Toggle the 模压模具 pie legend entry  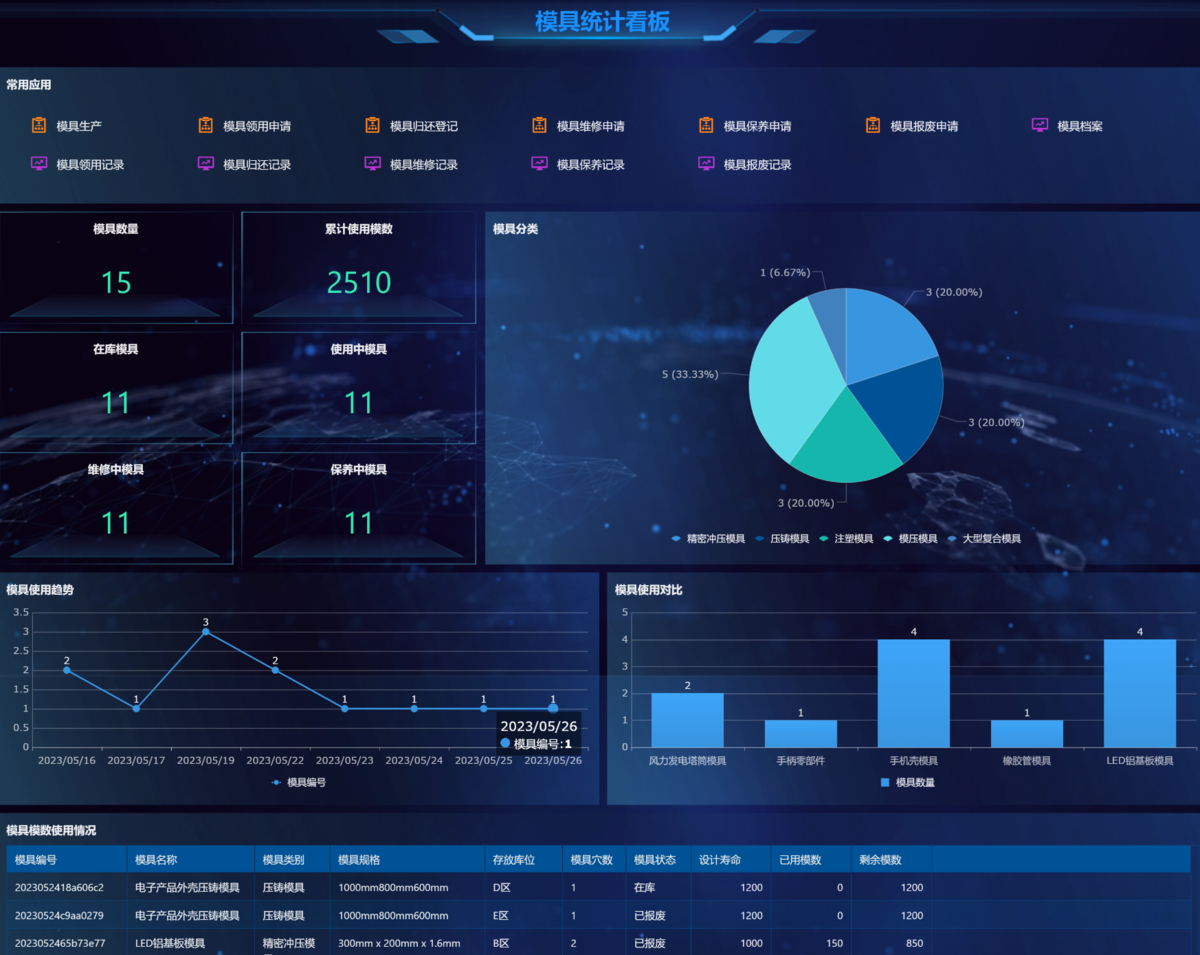(x=910, y=539)
